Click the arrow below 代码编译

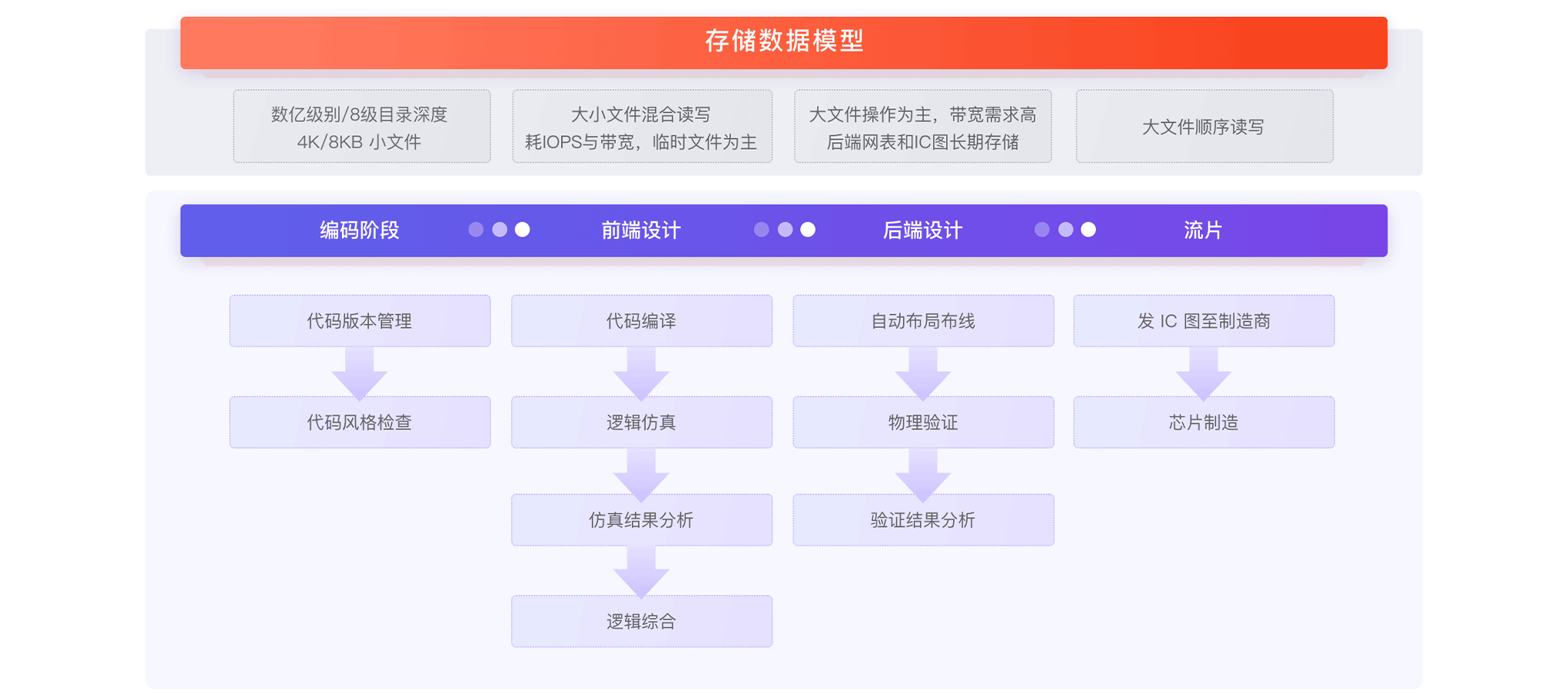click(641, 373)
